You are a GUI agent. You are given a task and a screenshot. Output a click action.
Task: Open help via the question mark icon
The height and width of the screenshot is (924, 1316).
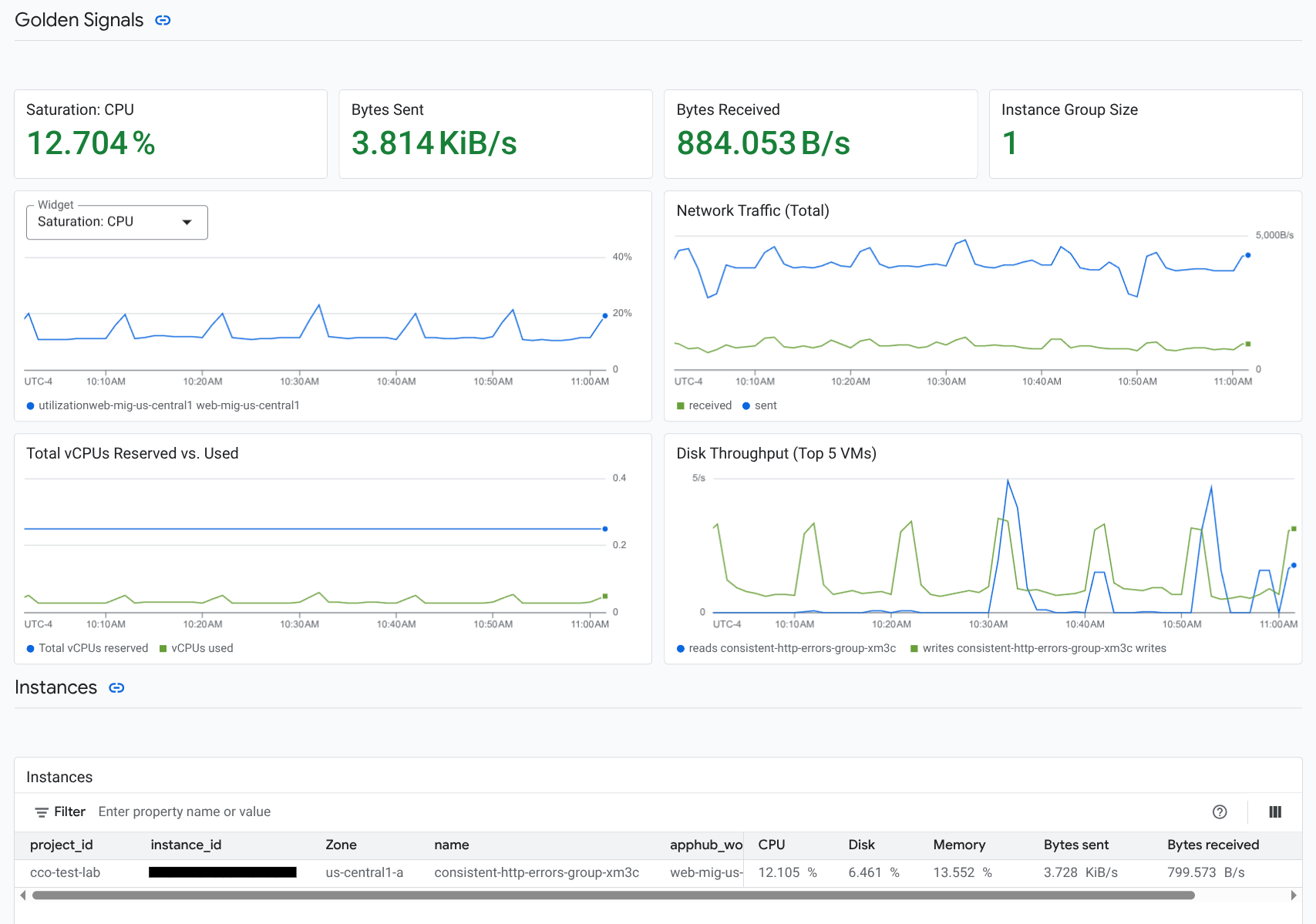click(x=1219, y=811)
